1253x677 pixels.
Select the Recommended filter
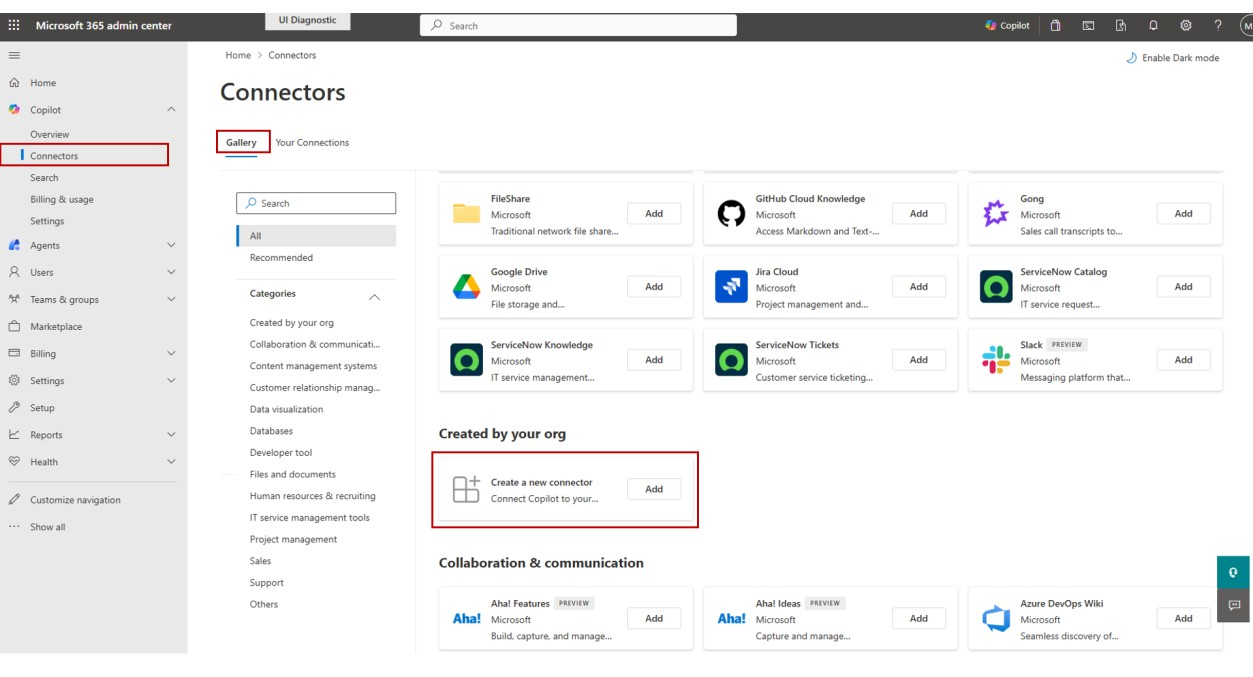pos(281,258)
